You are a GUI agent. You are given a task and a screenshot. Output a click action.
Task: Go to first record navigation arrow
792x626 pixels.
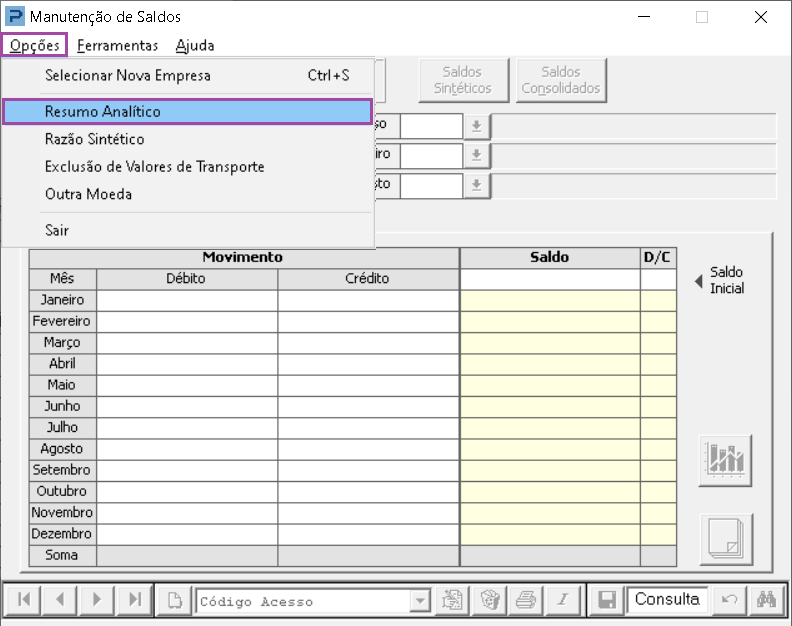[25, 600]
